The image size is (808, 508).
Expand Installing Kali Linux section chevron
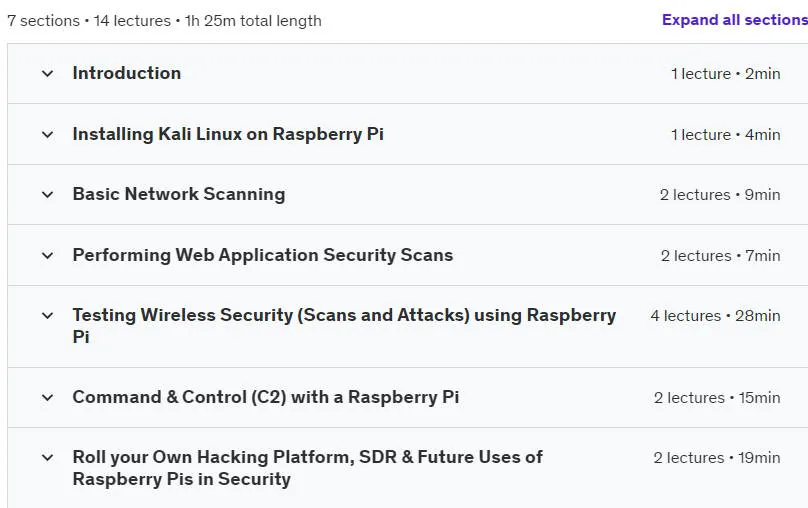click(47, 135)
